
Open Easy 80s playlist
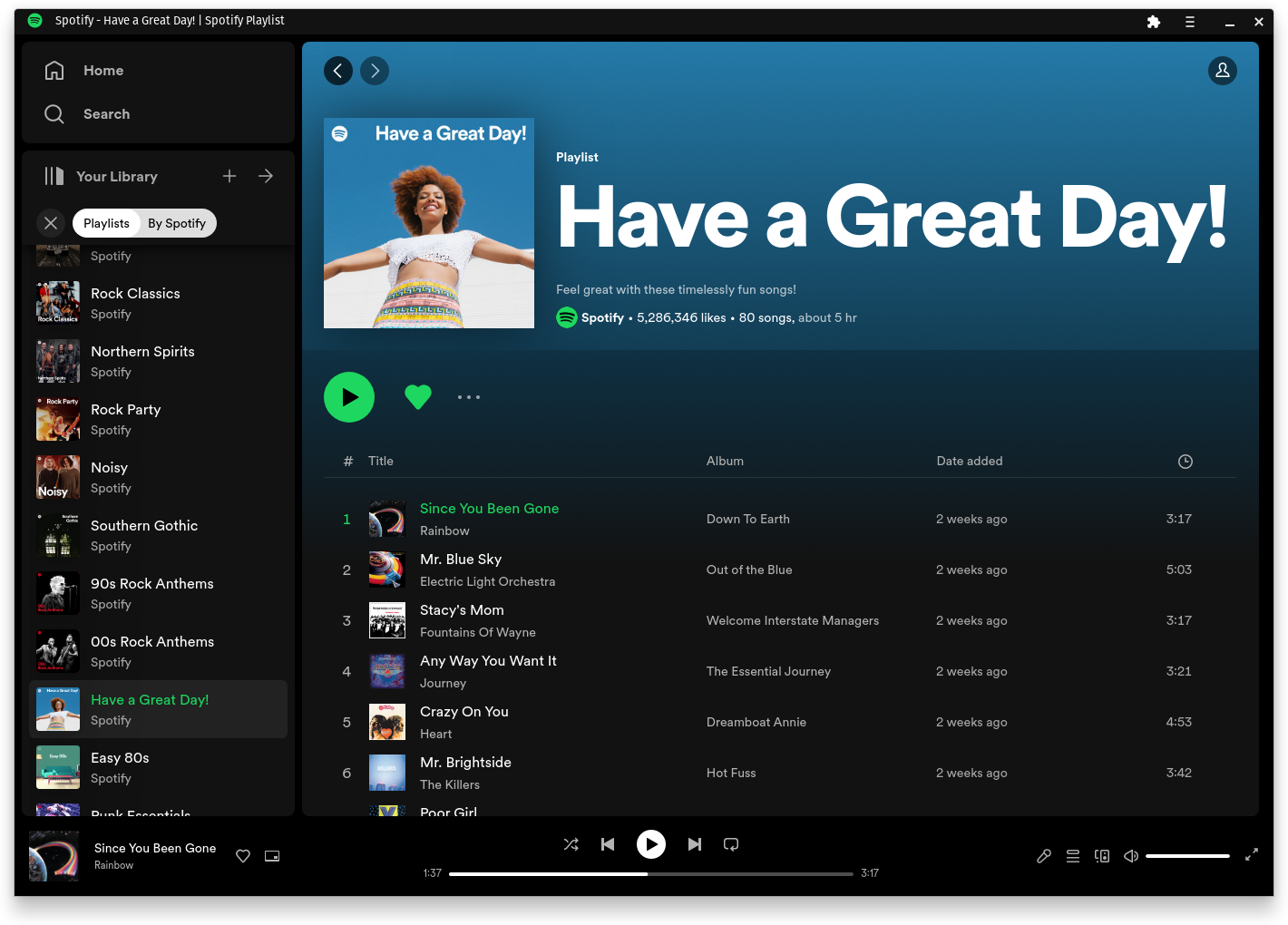tap(159, 767)
